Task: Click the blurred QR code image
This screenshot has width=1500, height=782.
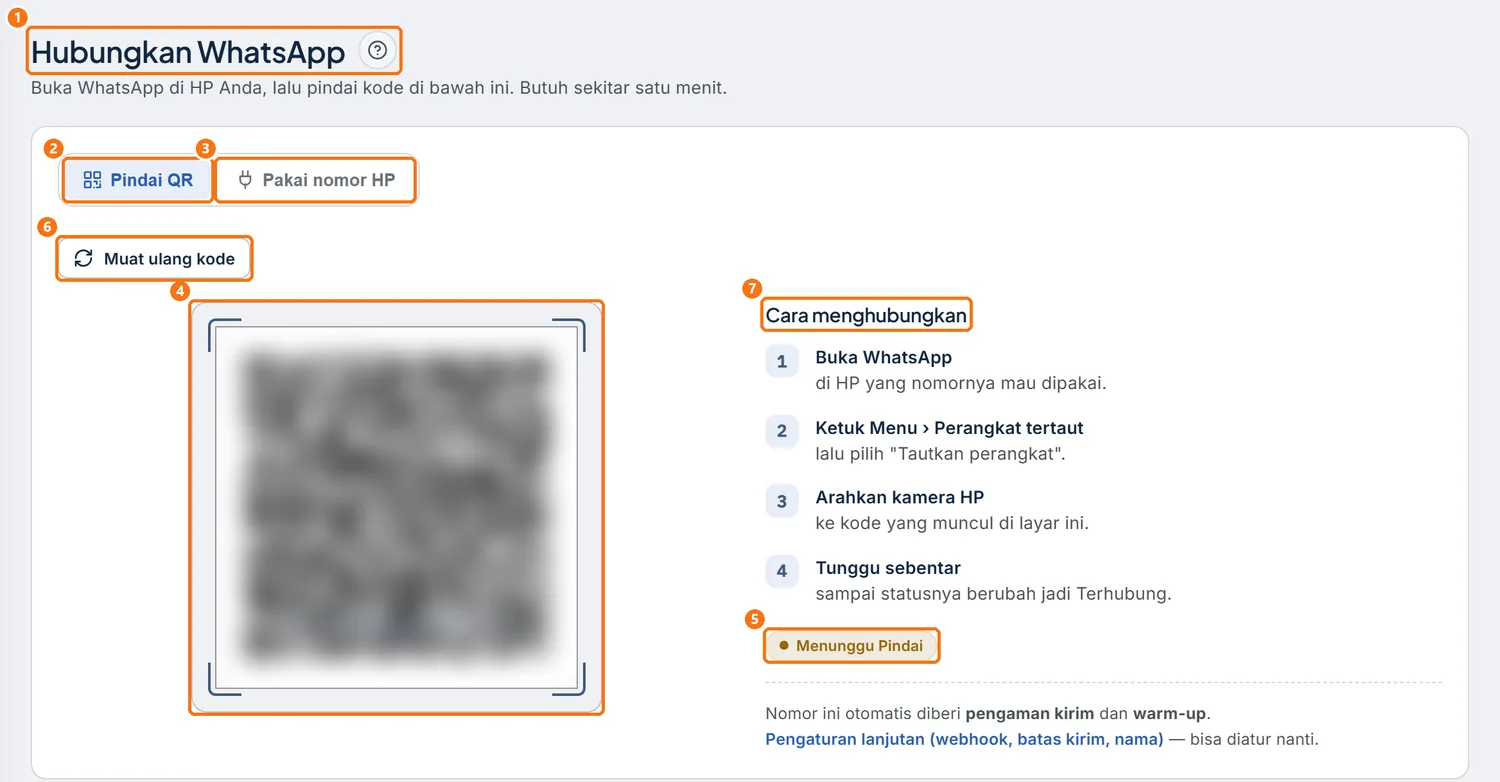Action: (x=397, y=508)
